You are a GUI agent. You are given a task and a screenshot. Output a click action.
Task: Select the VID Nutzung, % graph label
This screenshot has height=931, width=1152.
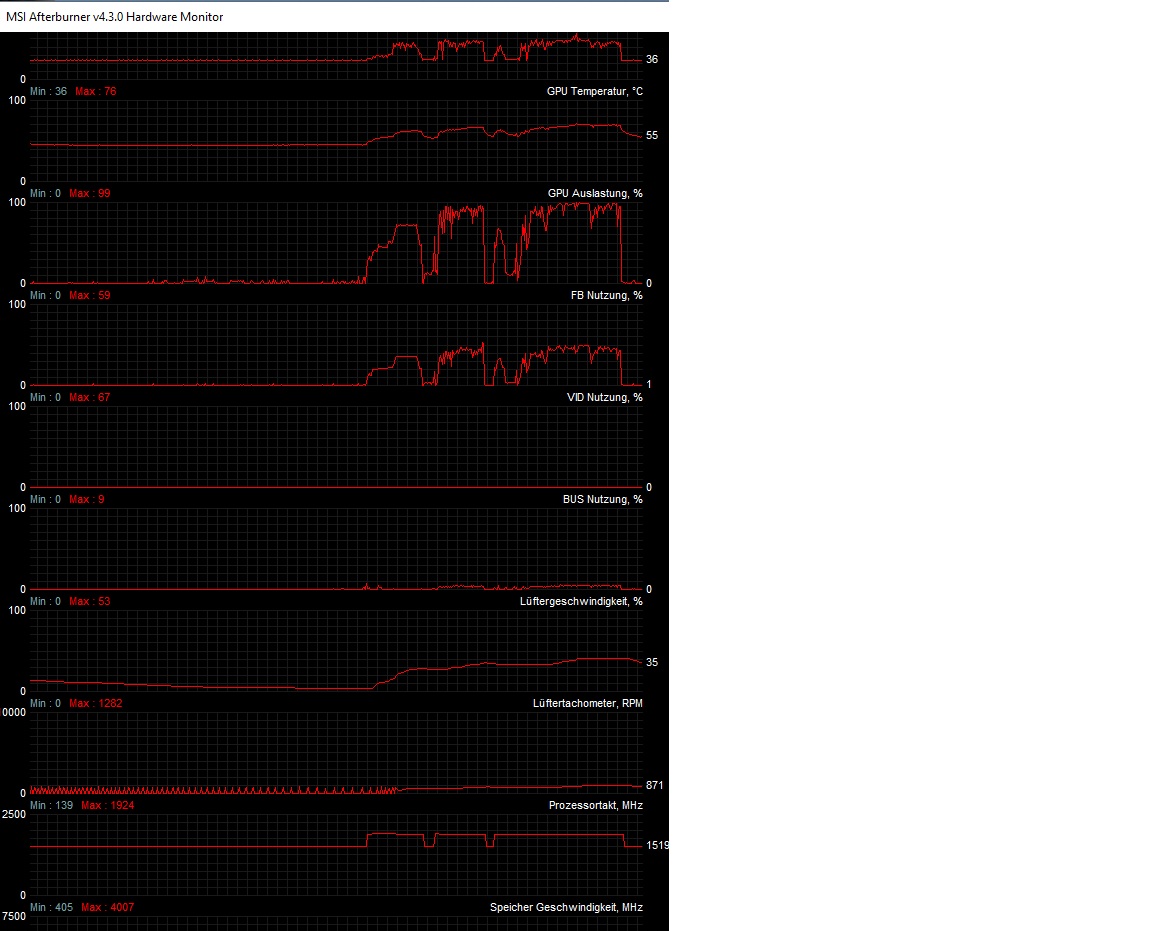pos(605,398)
